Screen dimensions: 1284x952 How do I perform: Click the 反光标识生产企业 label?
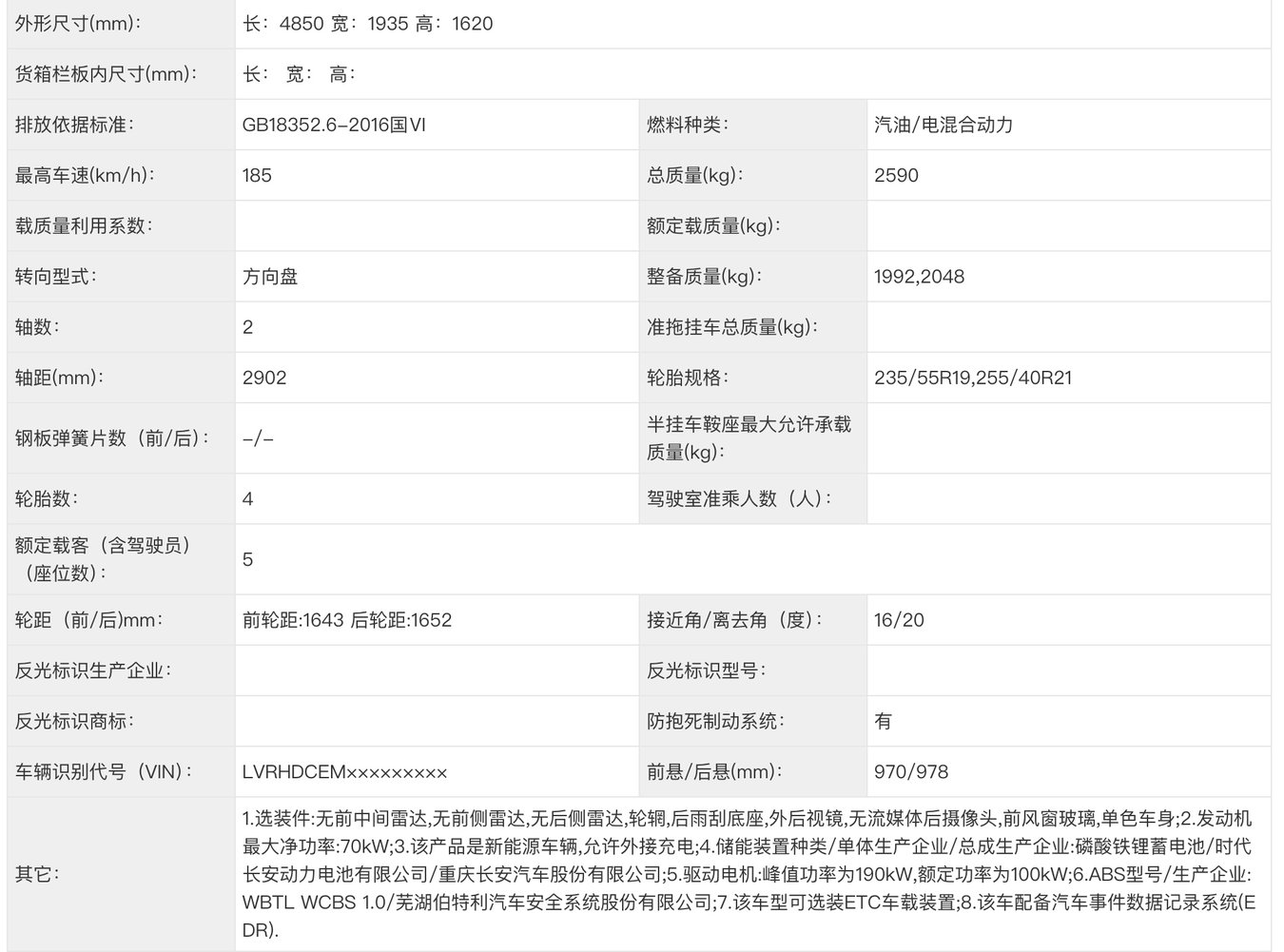point(93,670)
